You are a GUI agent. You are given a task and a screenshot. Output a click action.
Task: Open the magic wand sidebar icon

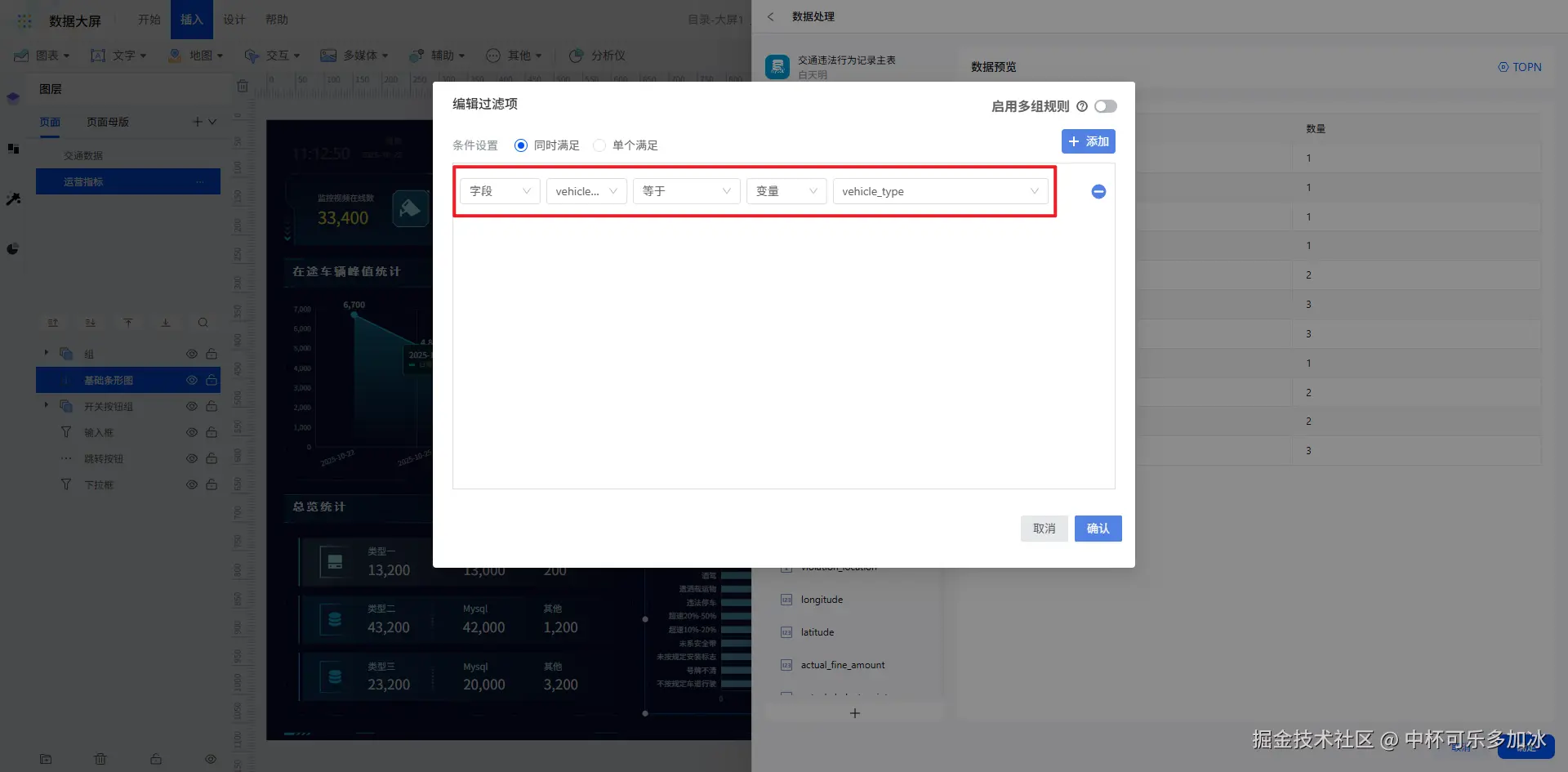point(13,199)
